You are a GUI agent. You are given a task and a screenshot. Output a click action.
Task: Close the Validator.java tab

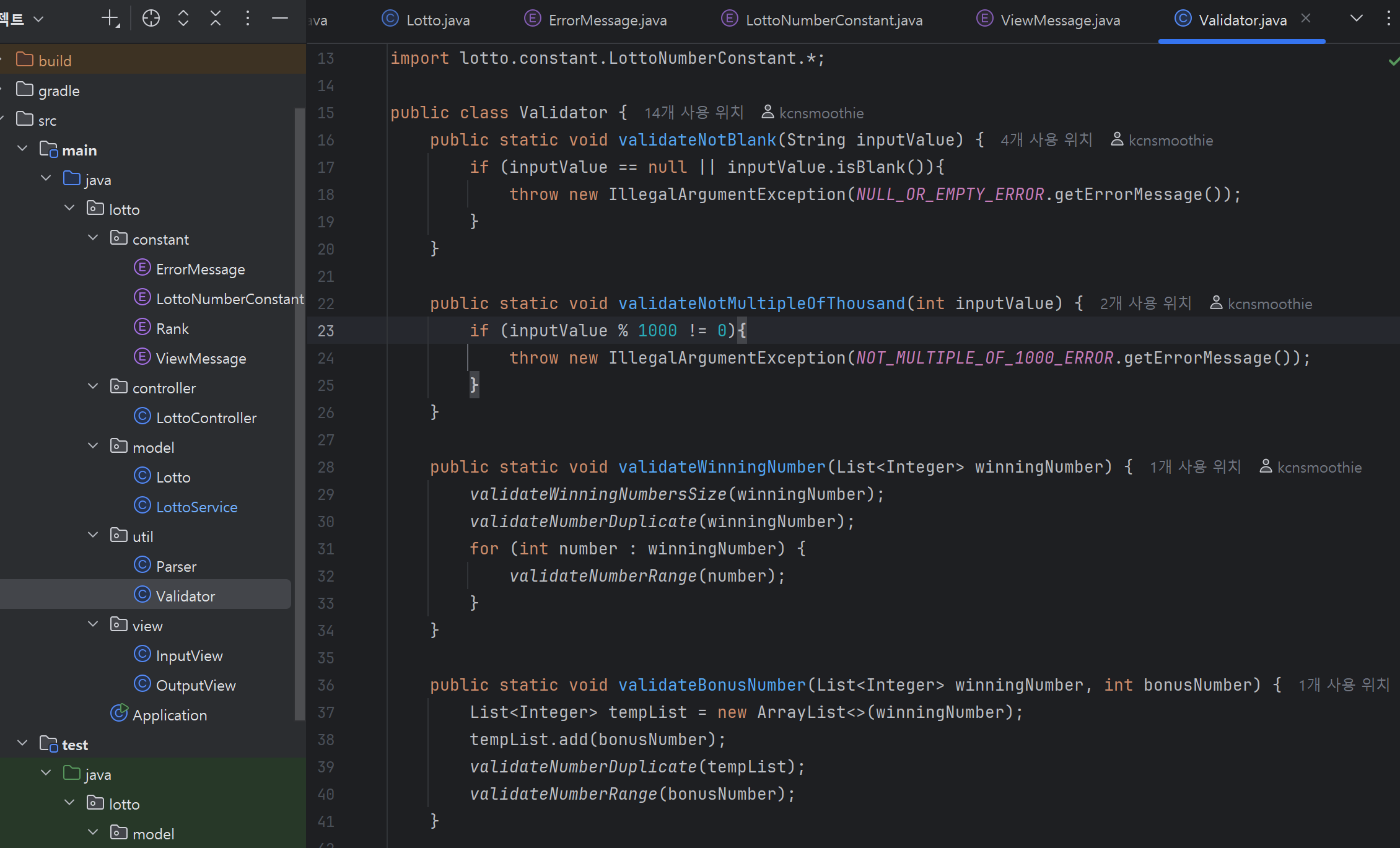pyautogui.click(x=1306, y=19)
